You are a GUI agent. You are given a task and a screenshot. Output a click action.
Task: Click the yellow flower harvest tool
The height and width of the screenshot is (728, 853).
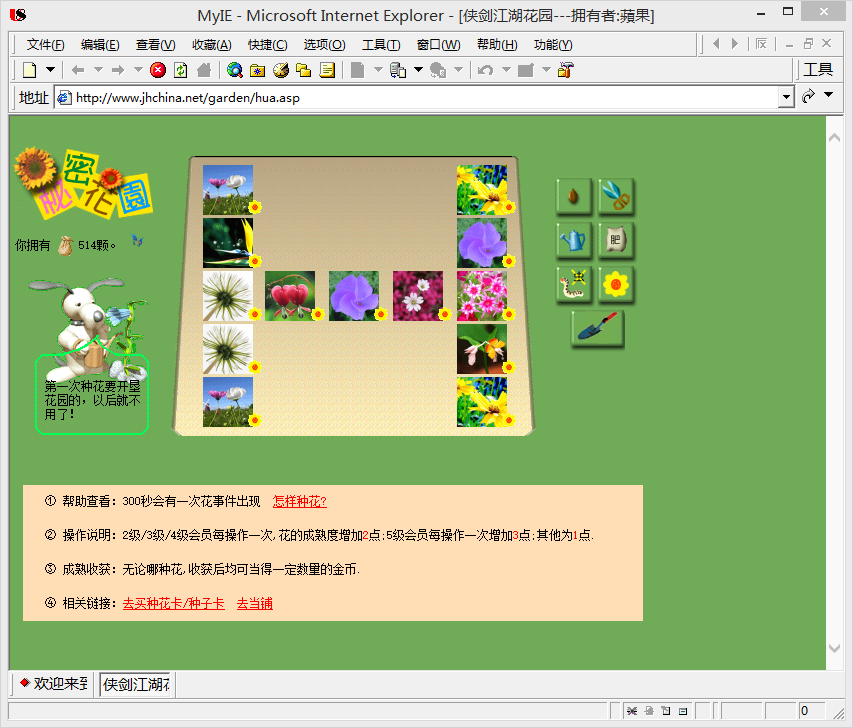click(616, 284)
